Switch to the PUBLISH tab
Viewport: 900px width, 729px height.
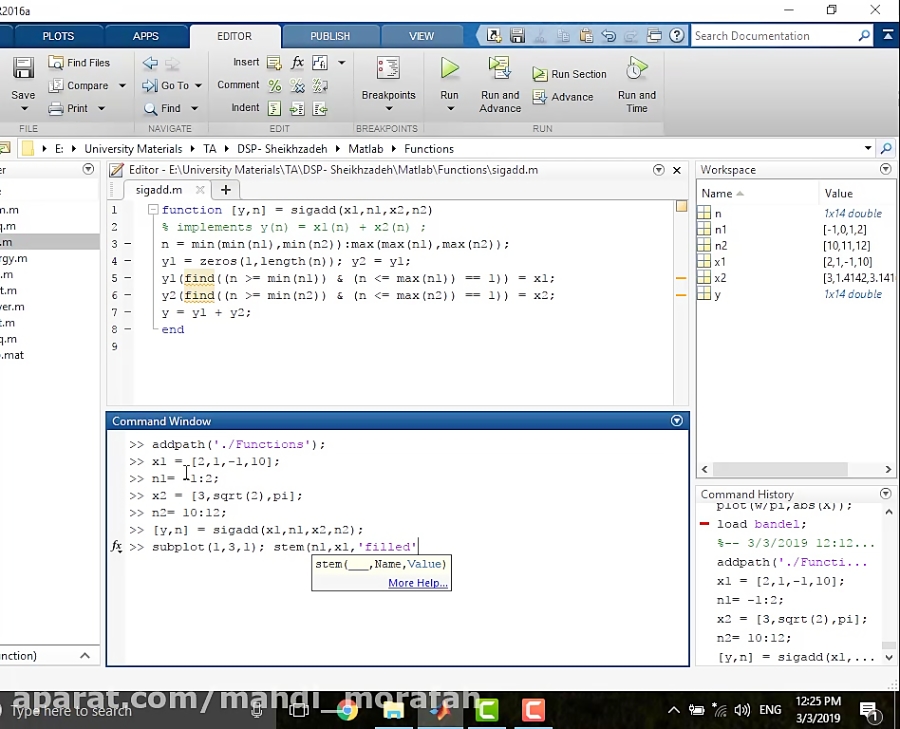(x=330, y=36)
